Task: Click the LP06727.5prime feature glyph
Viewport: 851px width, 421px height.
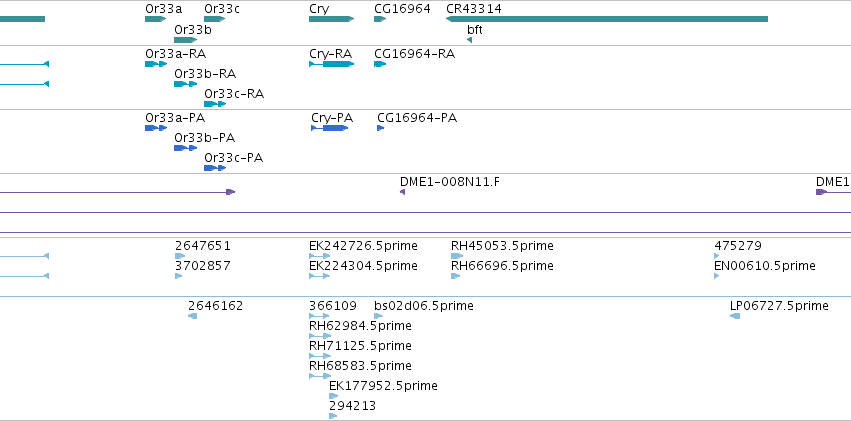Action: (x=735, y=316)
